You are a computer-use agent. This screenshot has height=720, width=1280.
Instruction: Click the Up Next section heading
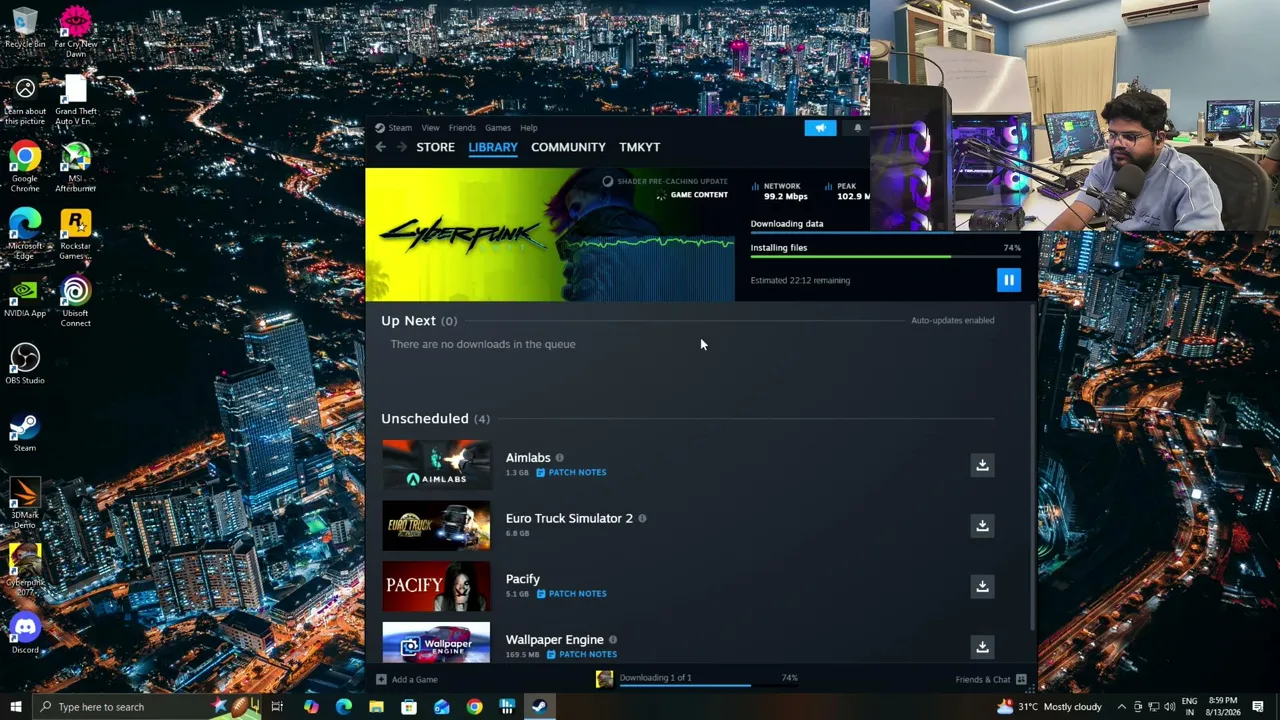click(408, 320)
